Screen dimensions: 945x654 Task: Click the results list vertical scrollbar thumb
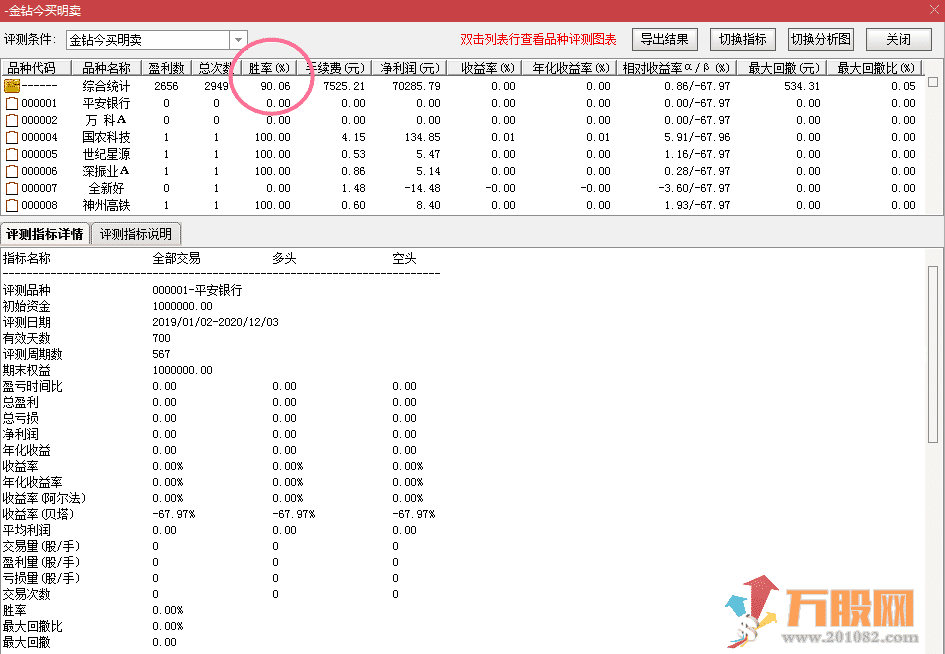(933, 81)
